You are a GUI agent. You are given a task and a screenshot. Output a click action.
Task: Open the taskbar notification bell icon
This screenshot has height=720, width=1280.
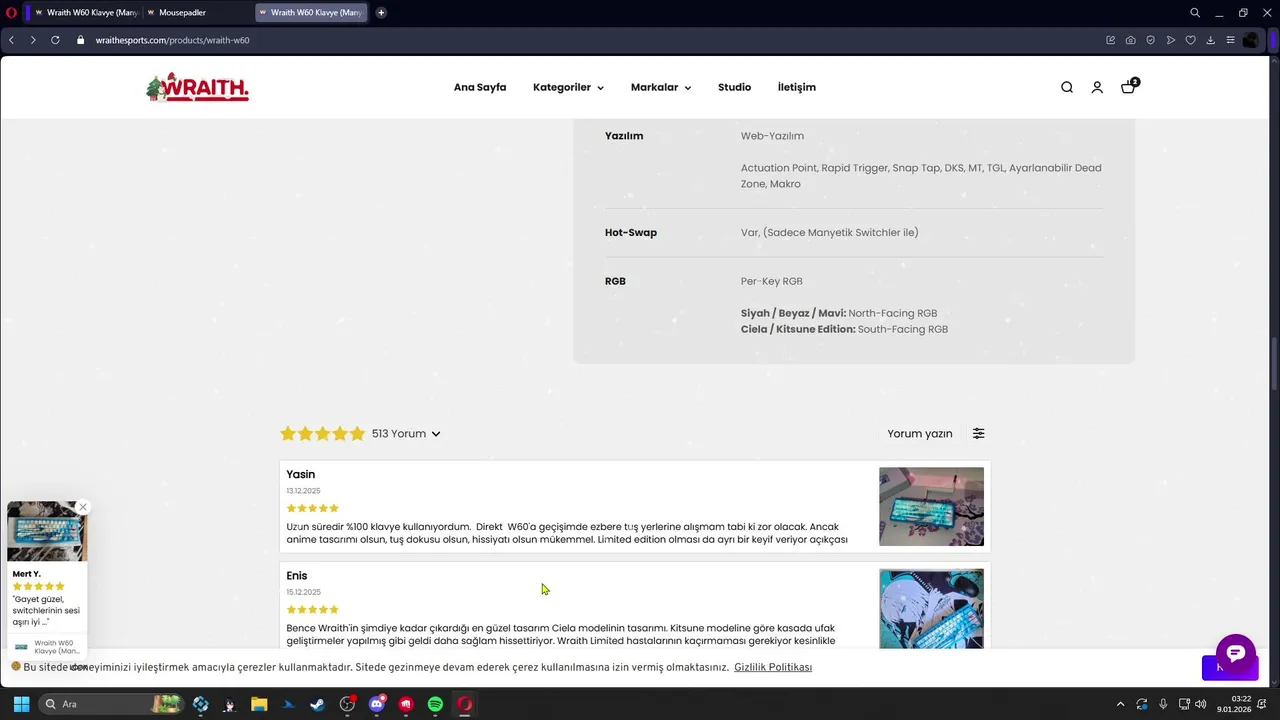click(x=1262, y=704)
